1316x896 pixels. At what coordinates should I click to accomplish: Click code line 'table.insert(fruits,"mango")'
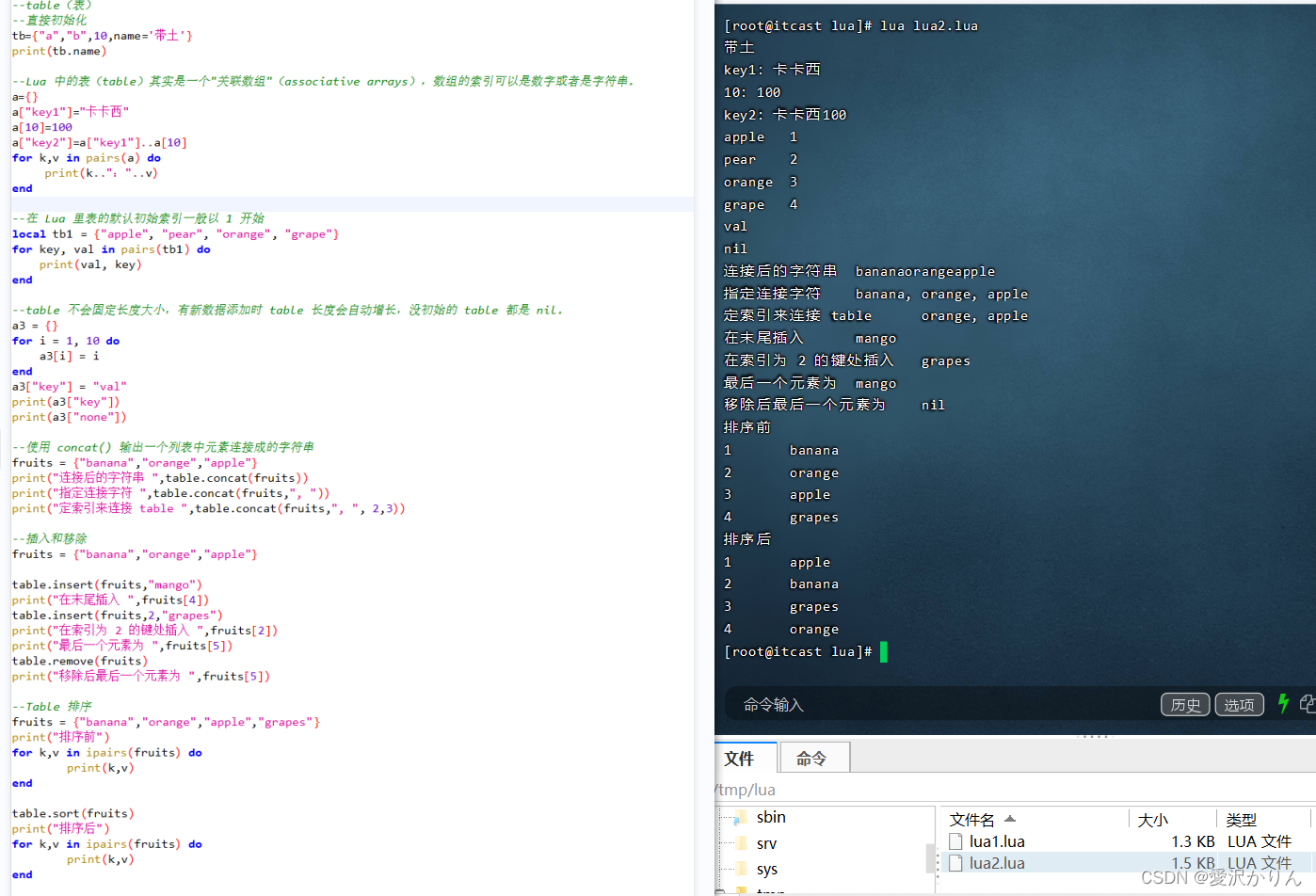pyautogui.click(x=106, y=584)
